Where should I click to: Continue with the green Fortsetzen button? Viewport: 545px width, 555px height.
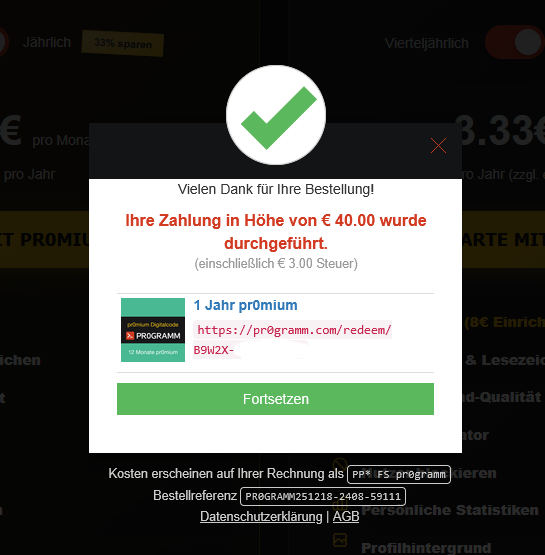pos(275,399)
